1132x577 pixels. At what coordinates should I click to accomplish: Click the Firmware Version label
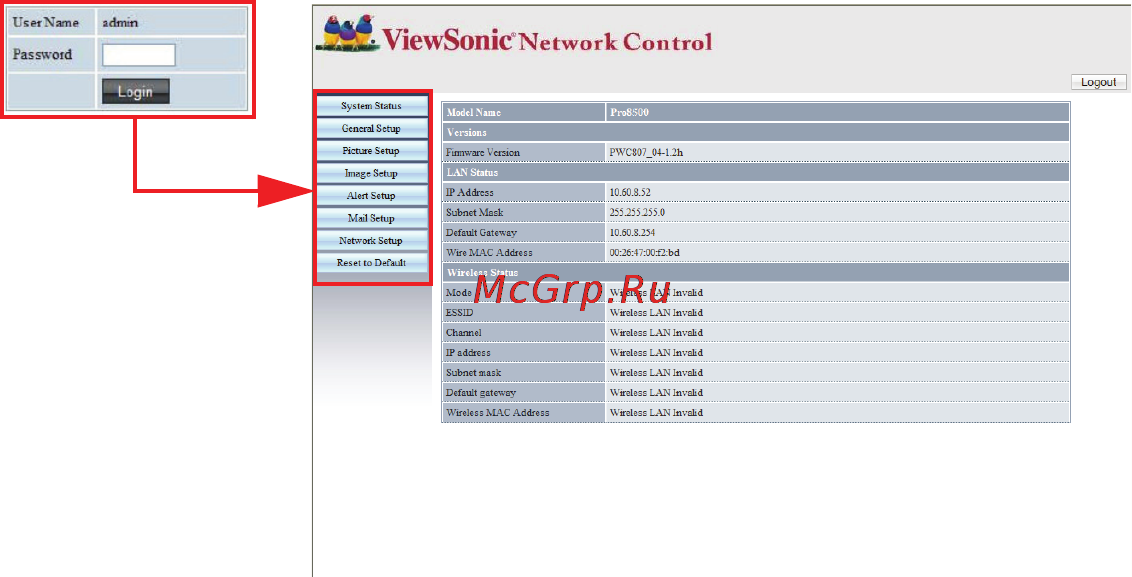coord(482,153)
